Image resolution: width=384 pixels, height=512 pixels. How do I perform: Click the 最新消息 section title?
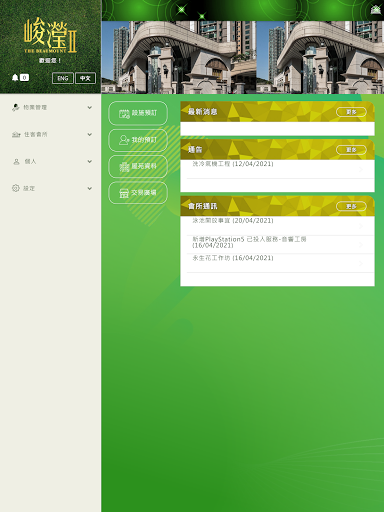point(203,112)
